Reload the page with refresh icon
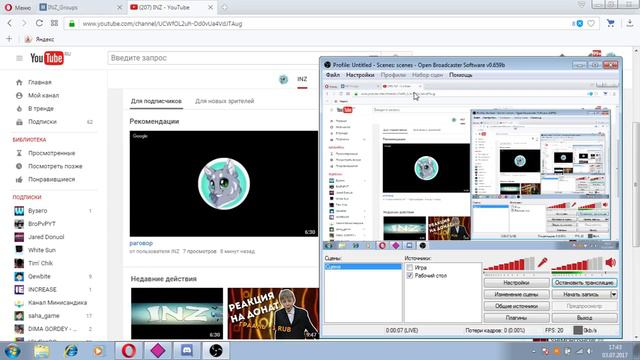The image size is (640, 360). click(x=39, y=23)
